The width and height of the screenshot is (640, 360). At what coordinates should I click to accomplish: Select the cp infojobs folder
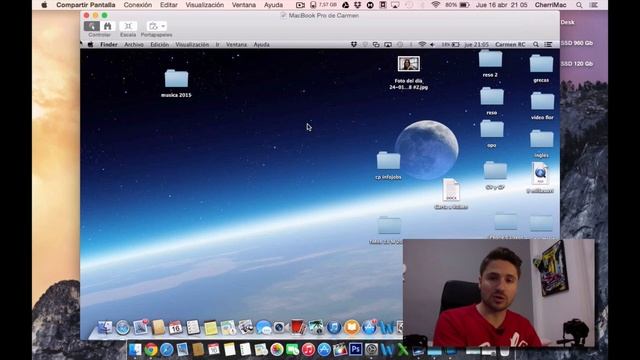pyautogui.click(x=388, y=165)
